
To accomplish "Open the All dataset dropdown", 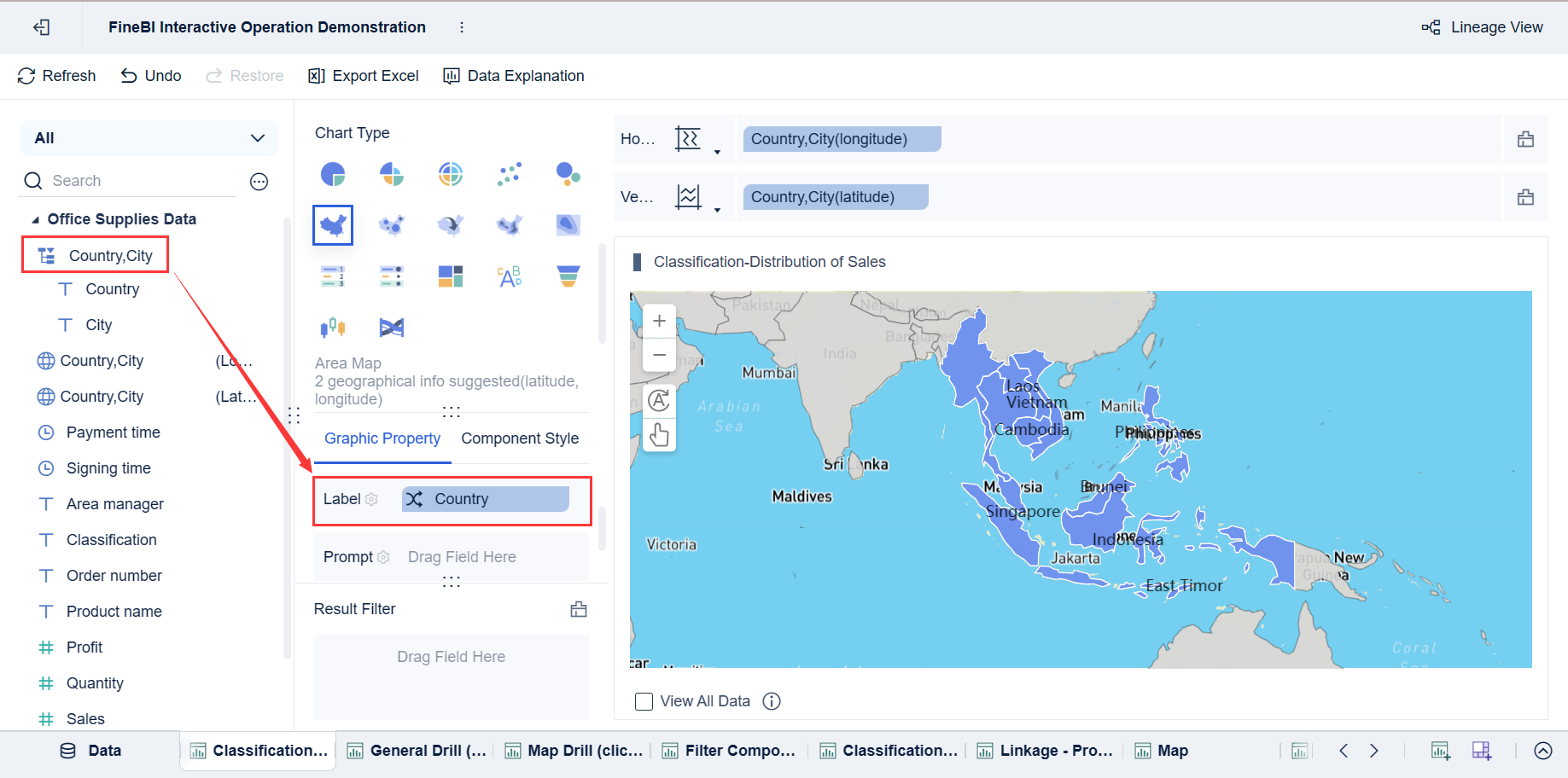I will (149, 138).
